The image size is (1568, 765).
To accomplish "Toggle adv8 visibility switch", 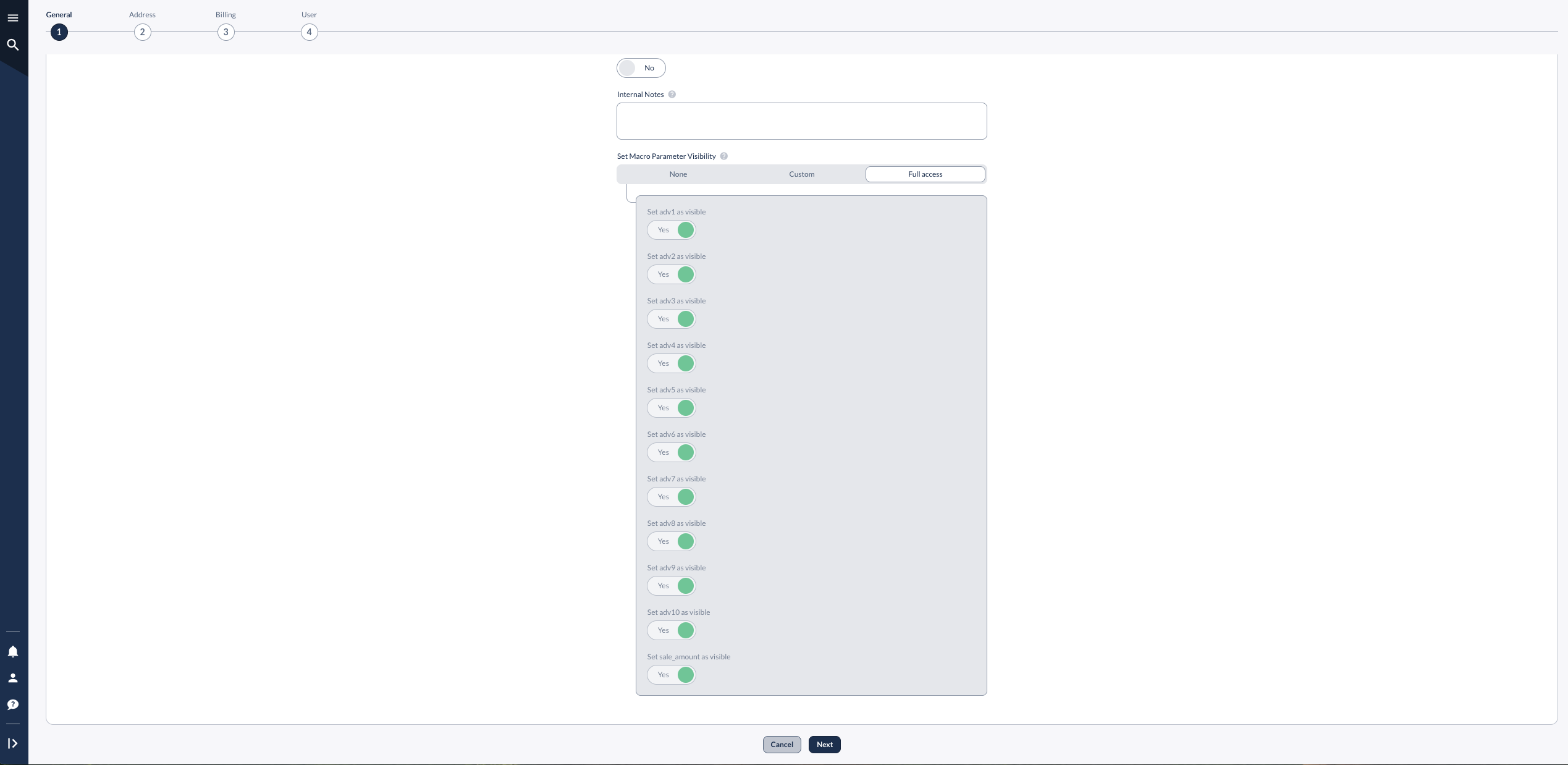I will [672, 541].
